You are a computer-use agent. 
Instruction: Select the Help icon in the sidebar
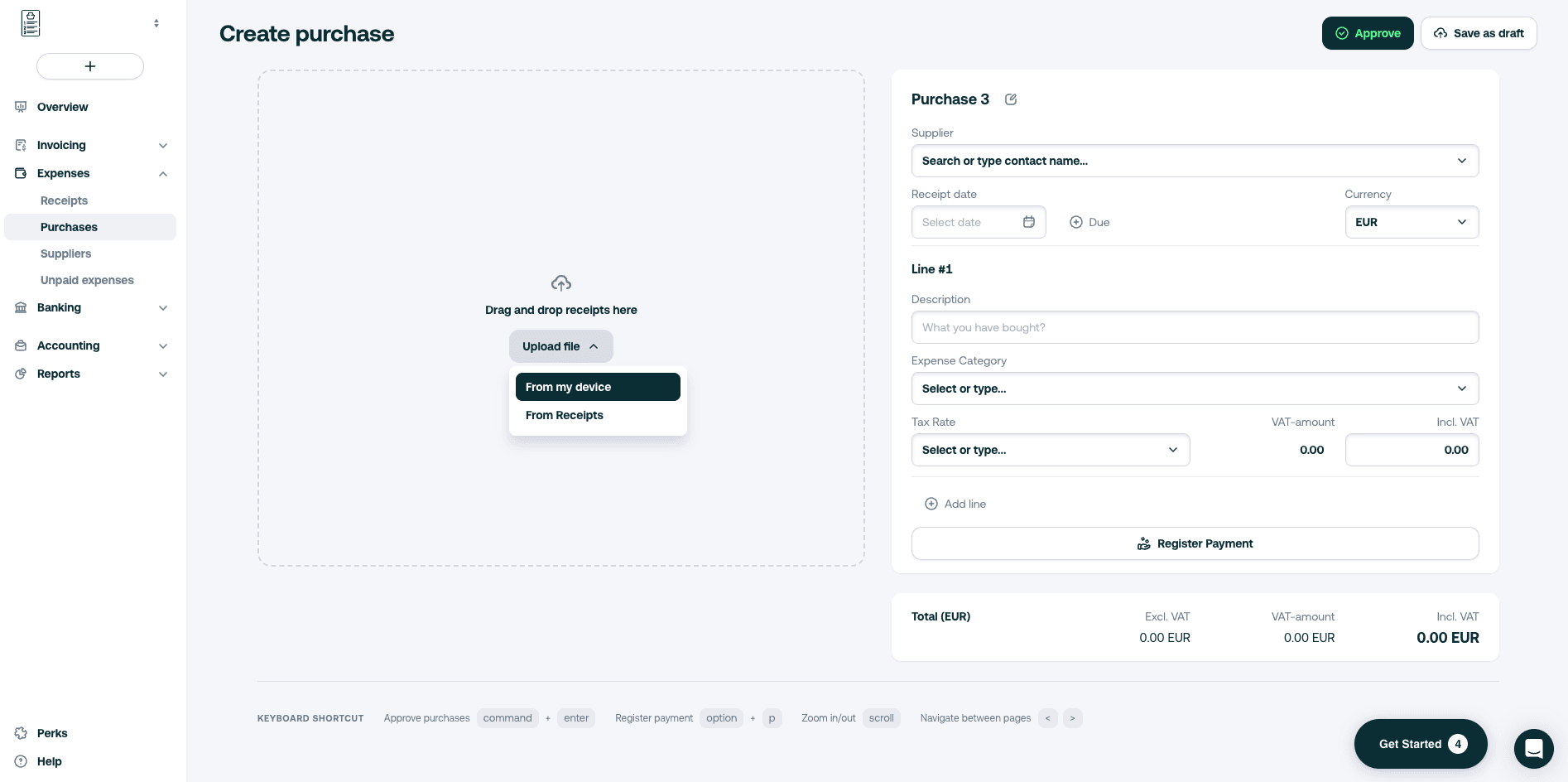click(x=21, y=761)
